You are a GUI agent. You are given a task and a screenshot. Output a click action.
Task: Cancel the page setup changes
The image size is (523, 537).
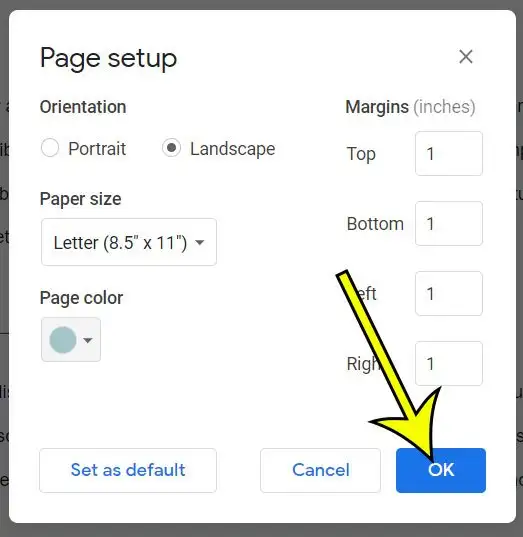point(320,470)
